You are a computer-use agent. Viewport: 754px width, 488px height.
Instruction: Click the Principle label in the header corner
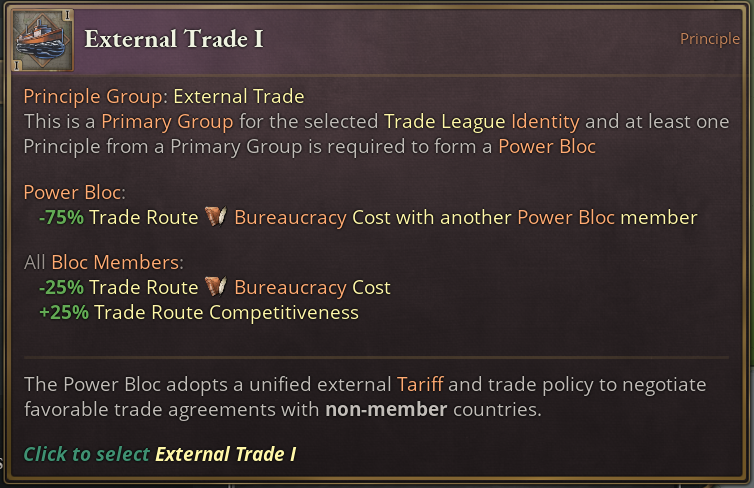pos(710,39)
